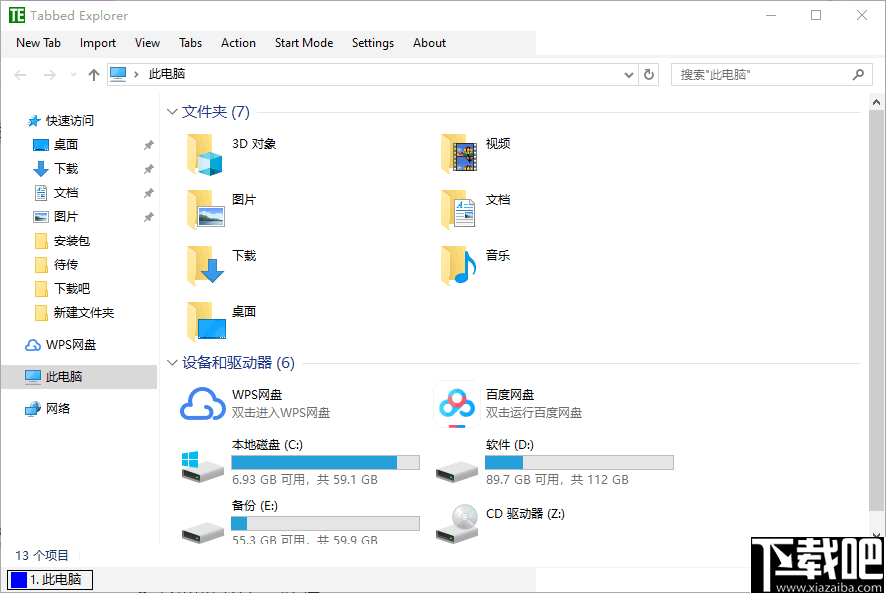Create a new tab via New Tab
886x593 pixels.
[x=38, y=43]
